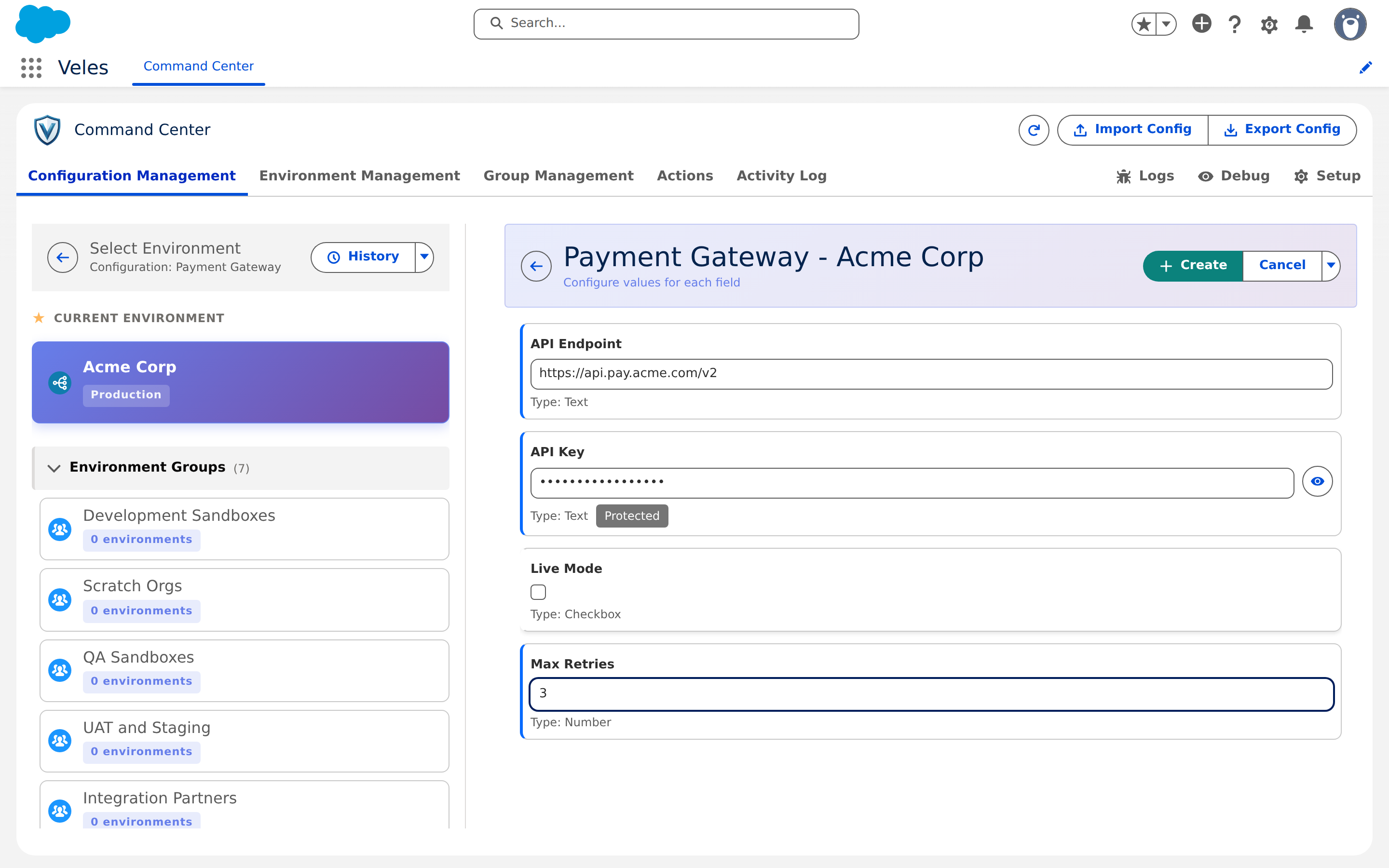Image resolution: width=1389 pixels, height=868 pixels.
Task: Go back from Payment Gateway form
Action: [x=536, y=266]
